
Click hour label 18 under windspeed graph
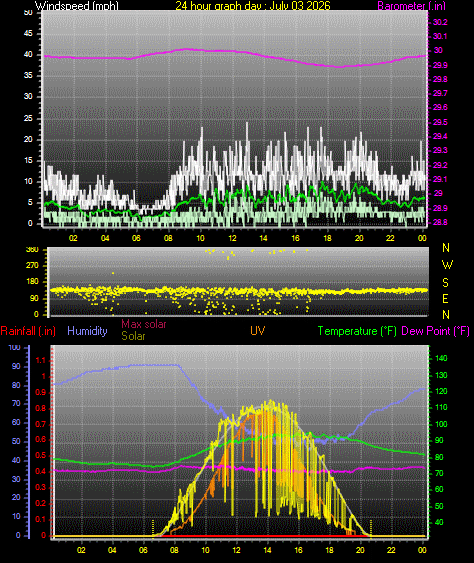coord(327,238)
